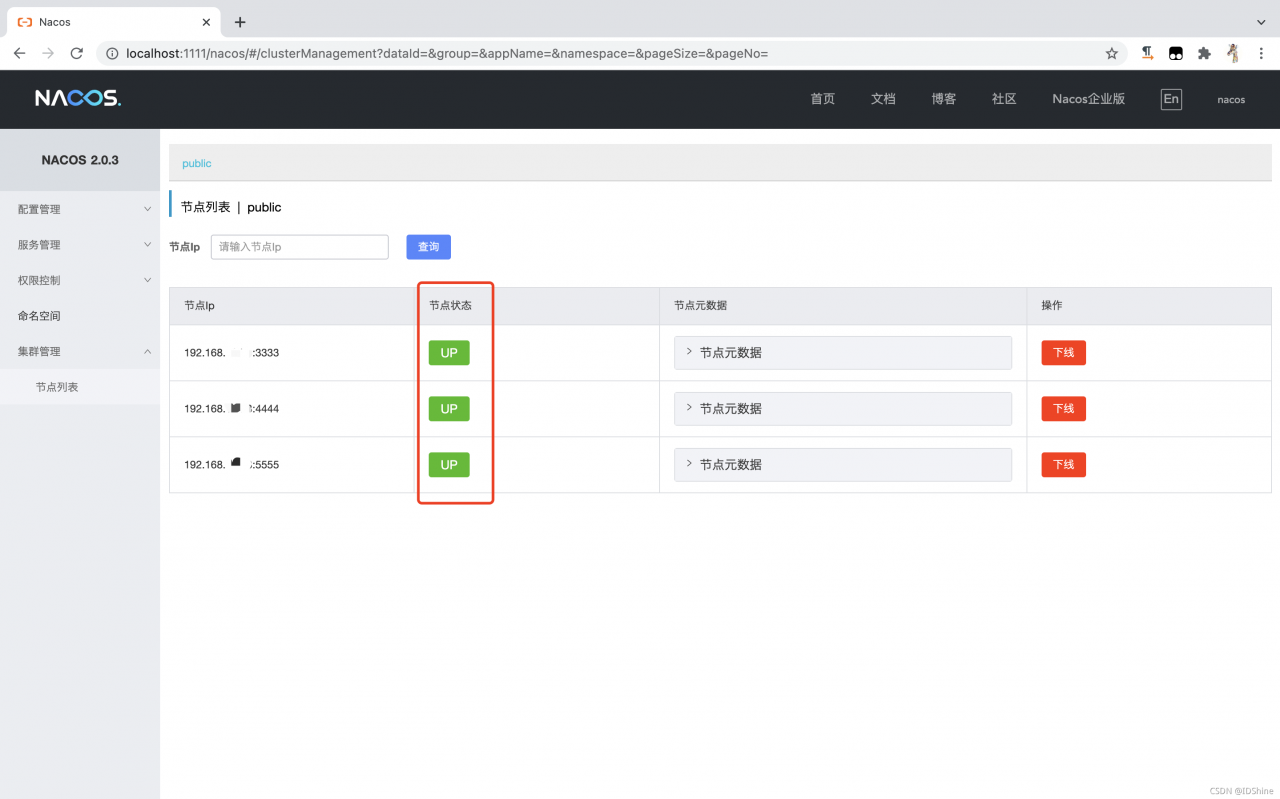Viewport: 1280px width, 799px height.
Task: Bookmark this page with the star icon
Action: (x=1111, y=53)
